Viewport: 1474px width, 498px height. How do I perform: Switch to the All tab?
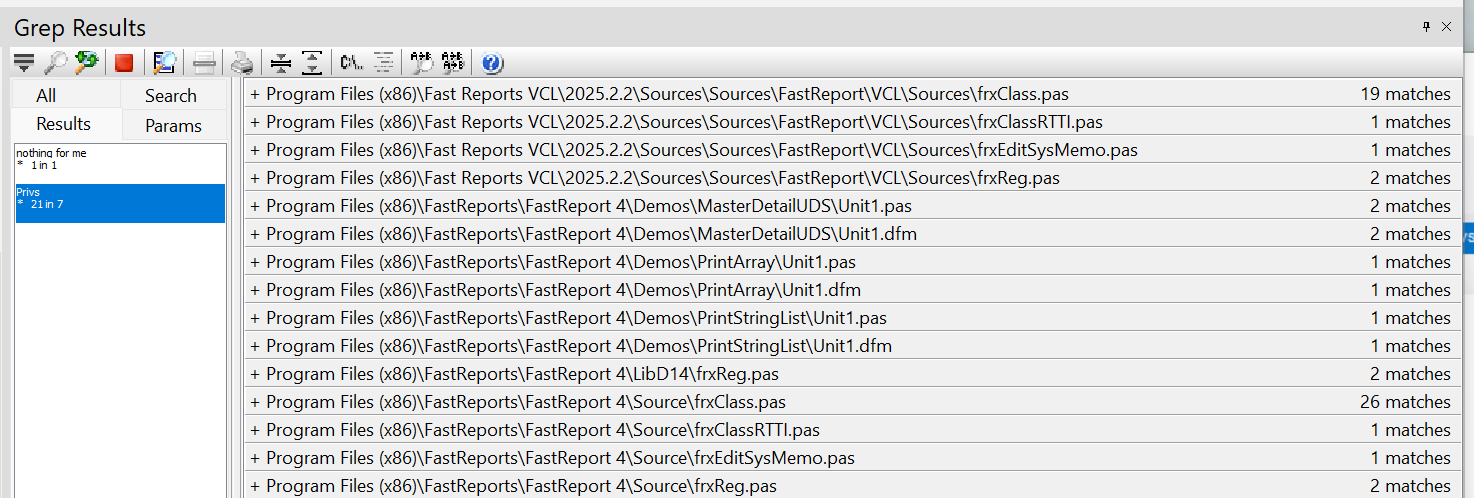point(46,96)
